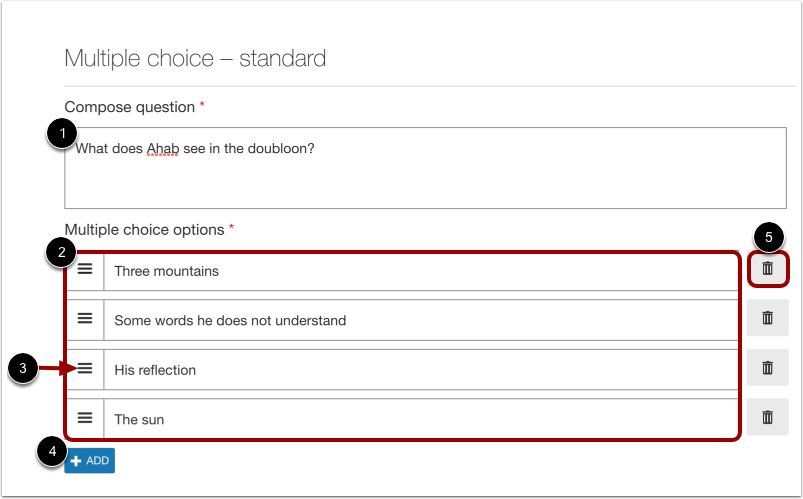The height and width of the screenshot is (499, 803).
Task: Trash the The sun answer option
Action: pyautogui.click(x=767, y=418)
